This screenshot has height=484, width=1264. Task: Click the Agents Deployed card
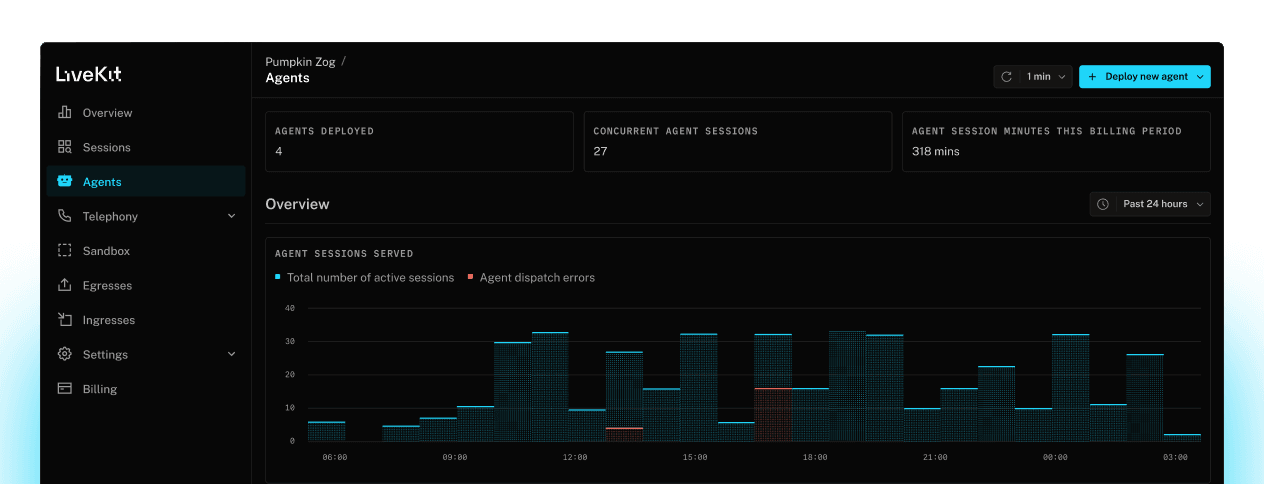(x=419, y=141)
